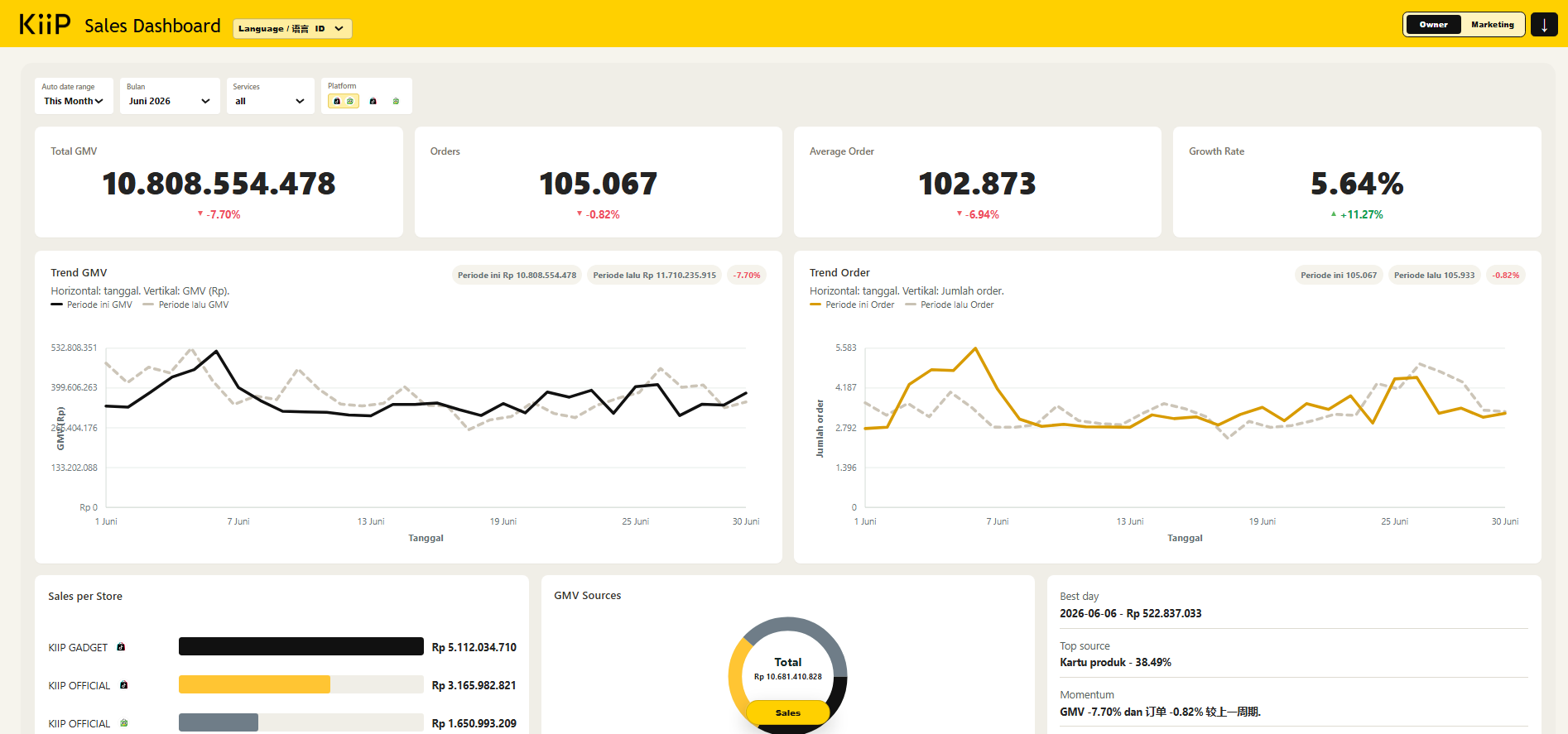Toggle the Periode lalu Order legend series
The height and width of the screenshot is (734, 1568).
point(949,305)
